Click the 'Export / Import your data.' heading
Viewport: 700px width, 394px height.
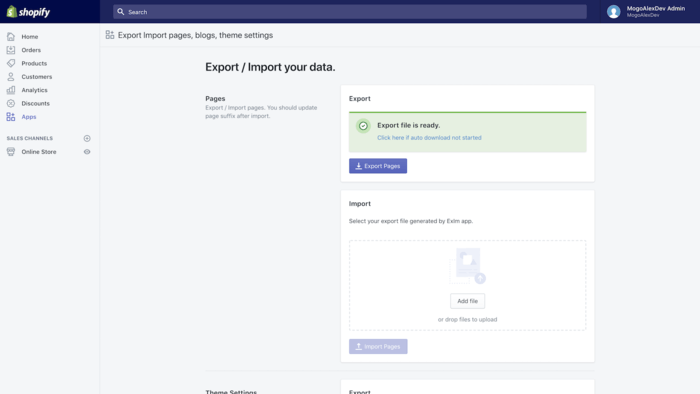click(x=270, y=67)
